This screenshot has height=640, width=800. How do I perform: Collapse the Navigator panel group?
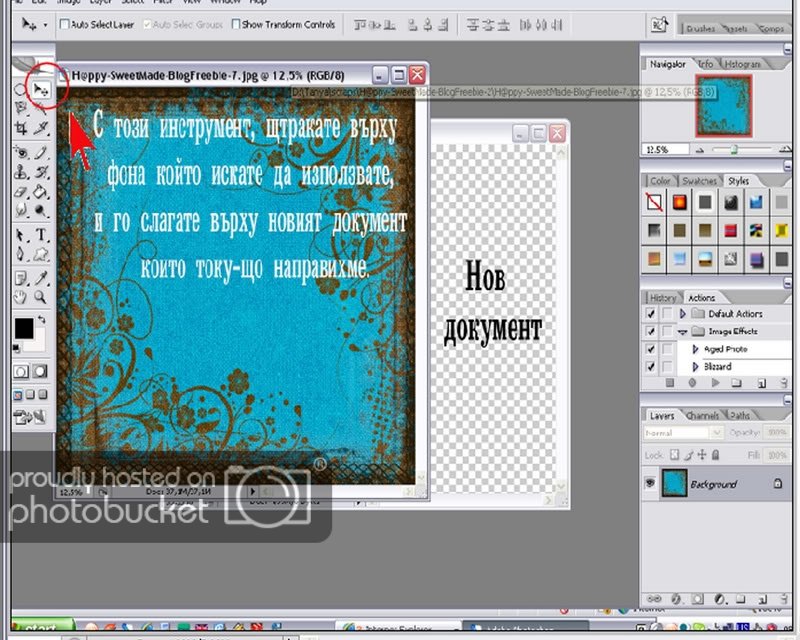(x=787, y=49)
